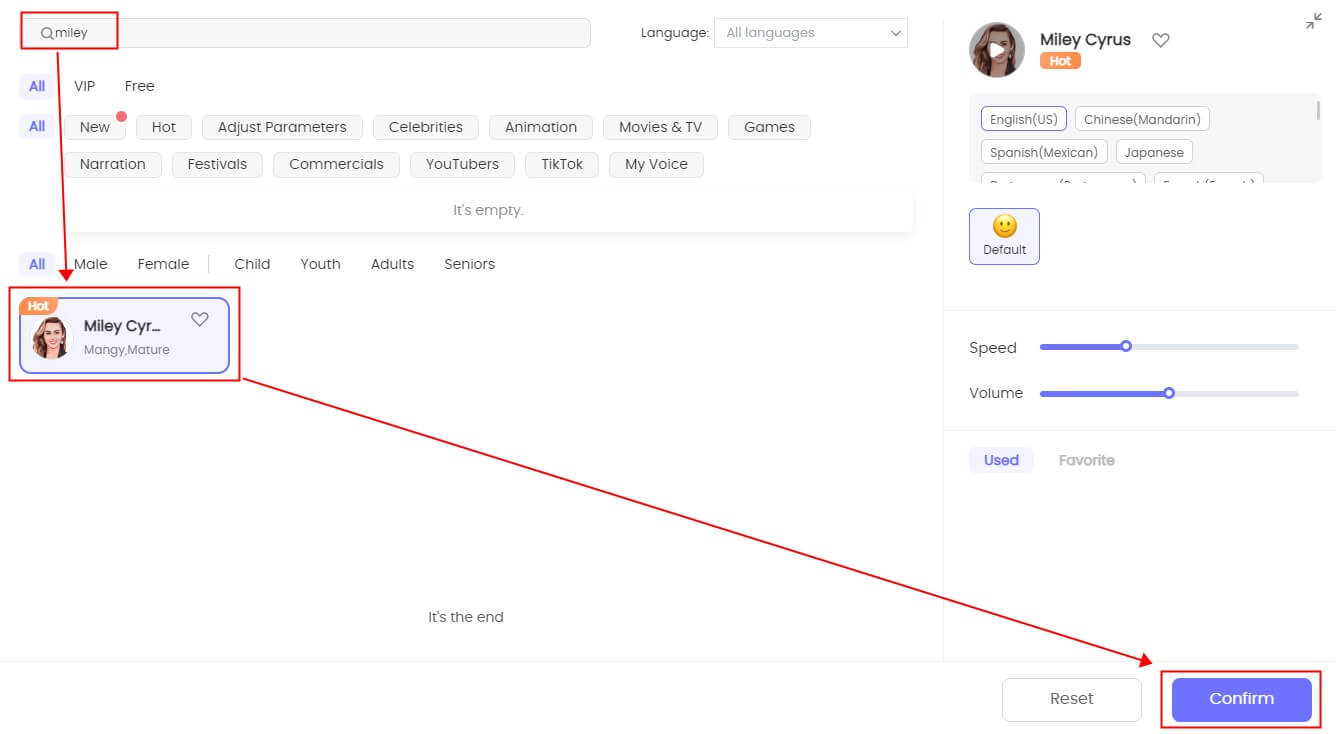Filter by Celebrities category
1336x734 pixels.
(426, 127)
